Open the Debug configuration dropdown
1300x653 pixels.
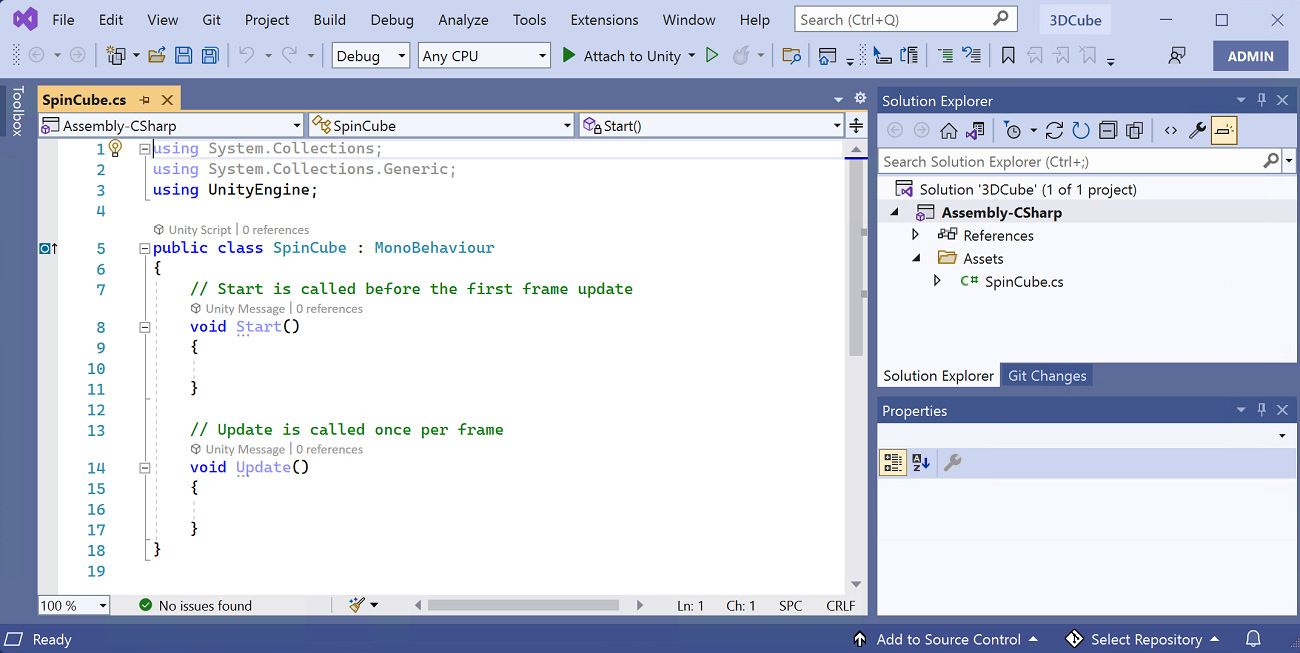[x=370, y=55]
